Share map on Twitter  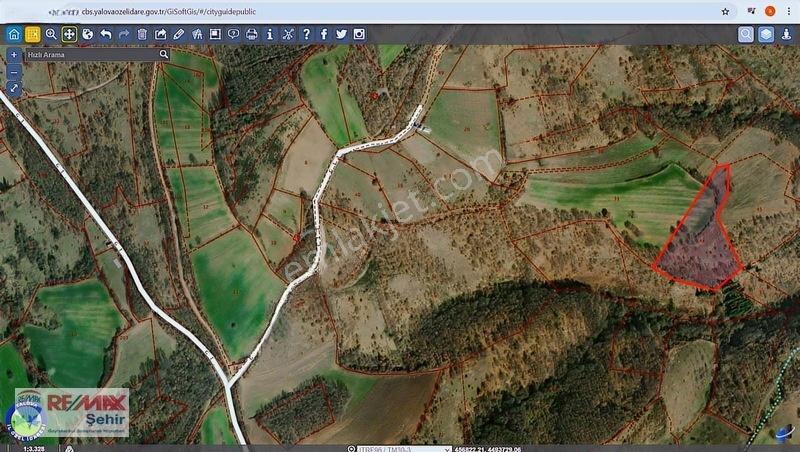341,34
